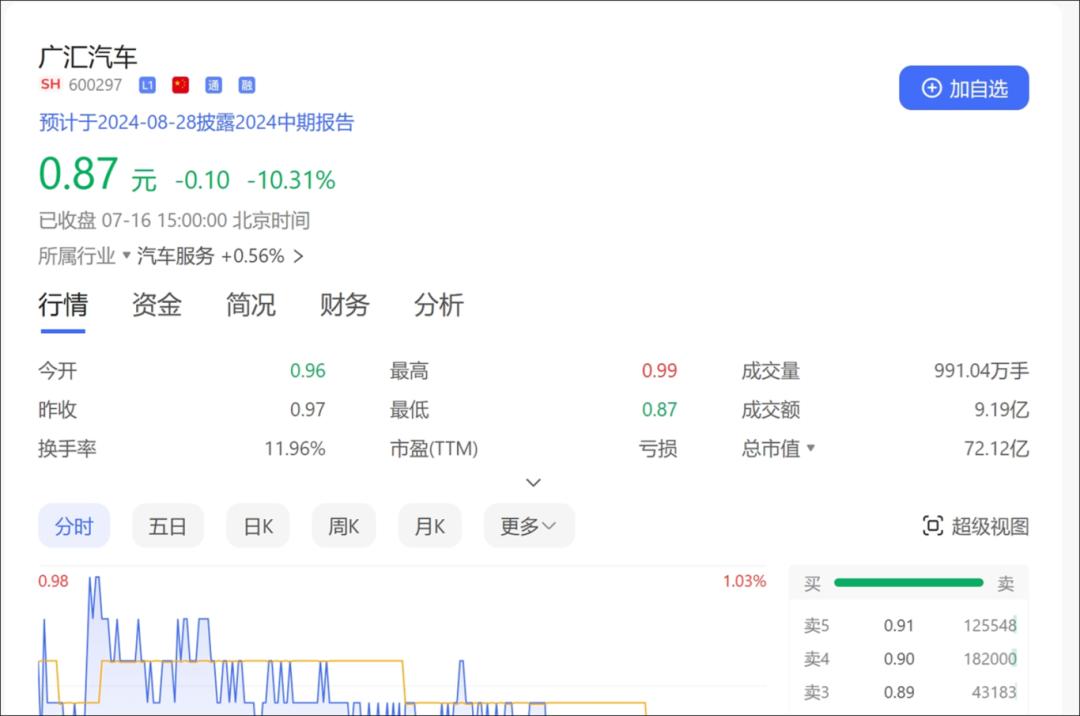Click the plus icon in 加自选

tap(931, 88)
